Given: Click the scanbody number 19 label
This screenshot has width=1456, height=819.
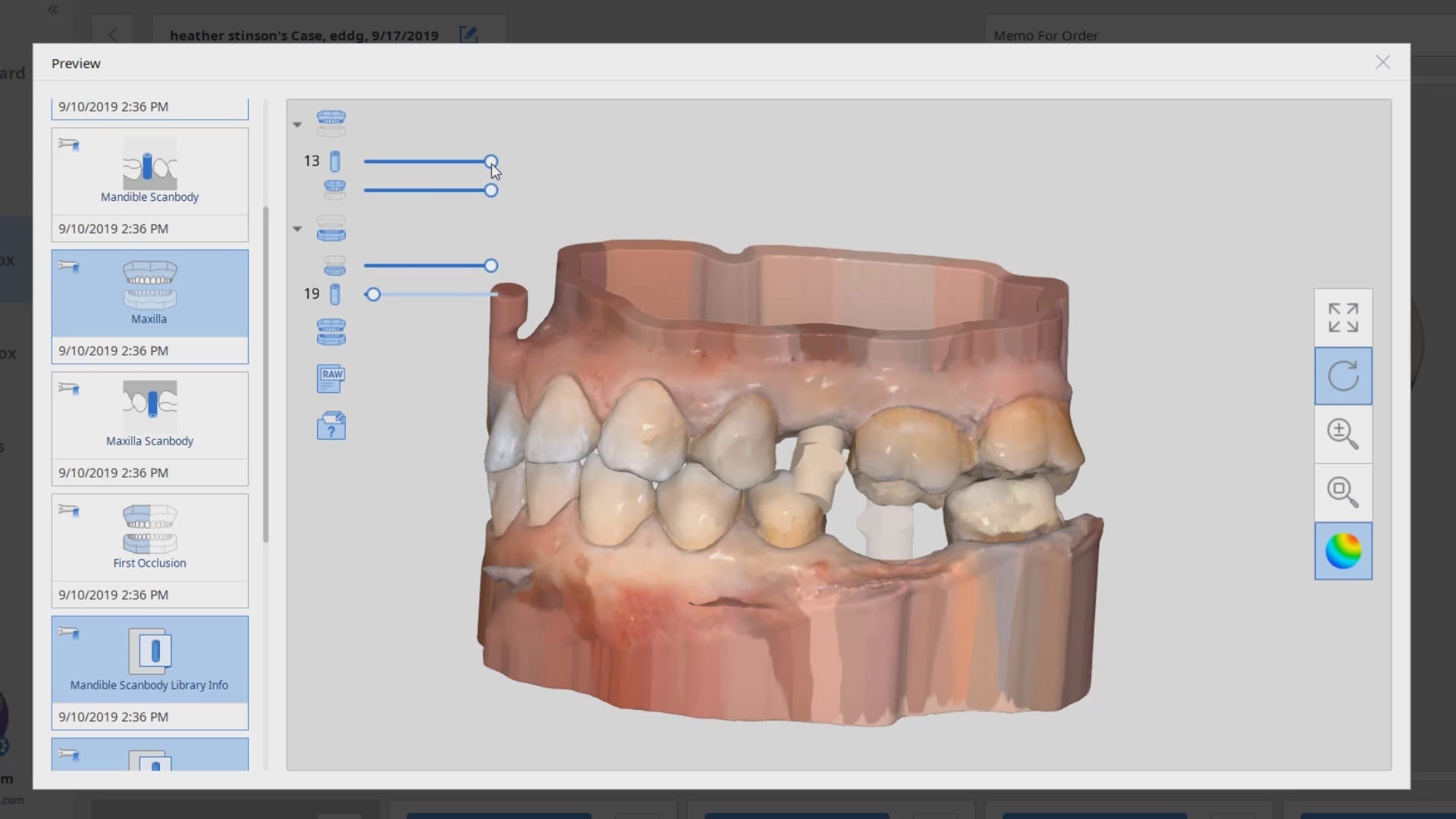Looking at the screenshot, I should [312, 293].
